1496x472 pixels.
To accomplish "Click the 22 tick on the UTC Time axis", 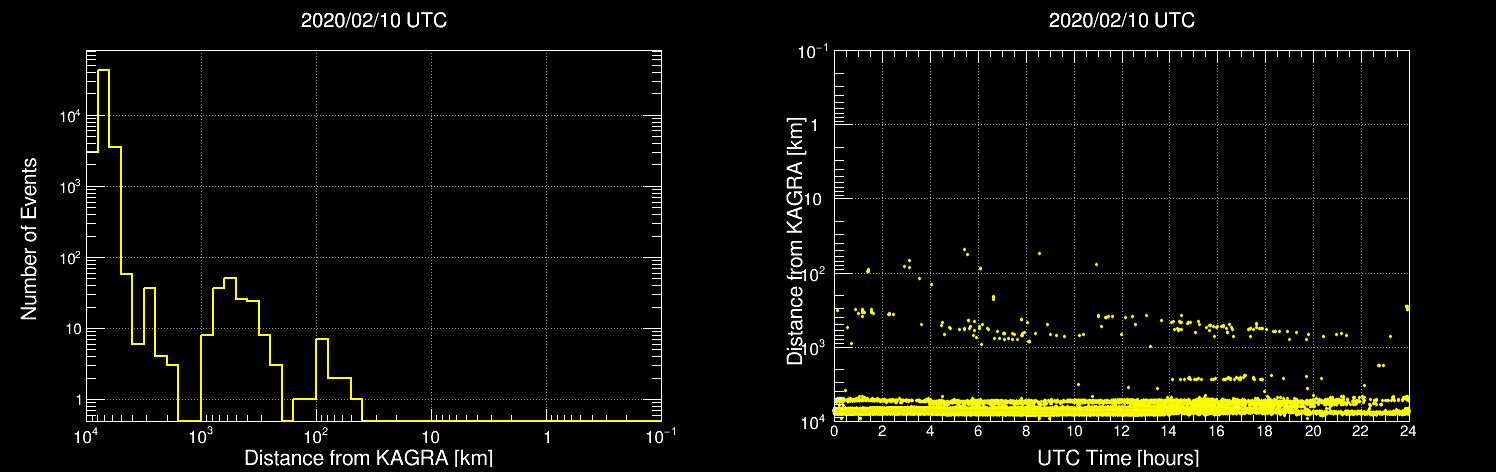I will tap(1361, 431).
